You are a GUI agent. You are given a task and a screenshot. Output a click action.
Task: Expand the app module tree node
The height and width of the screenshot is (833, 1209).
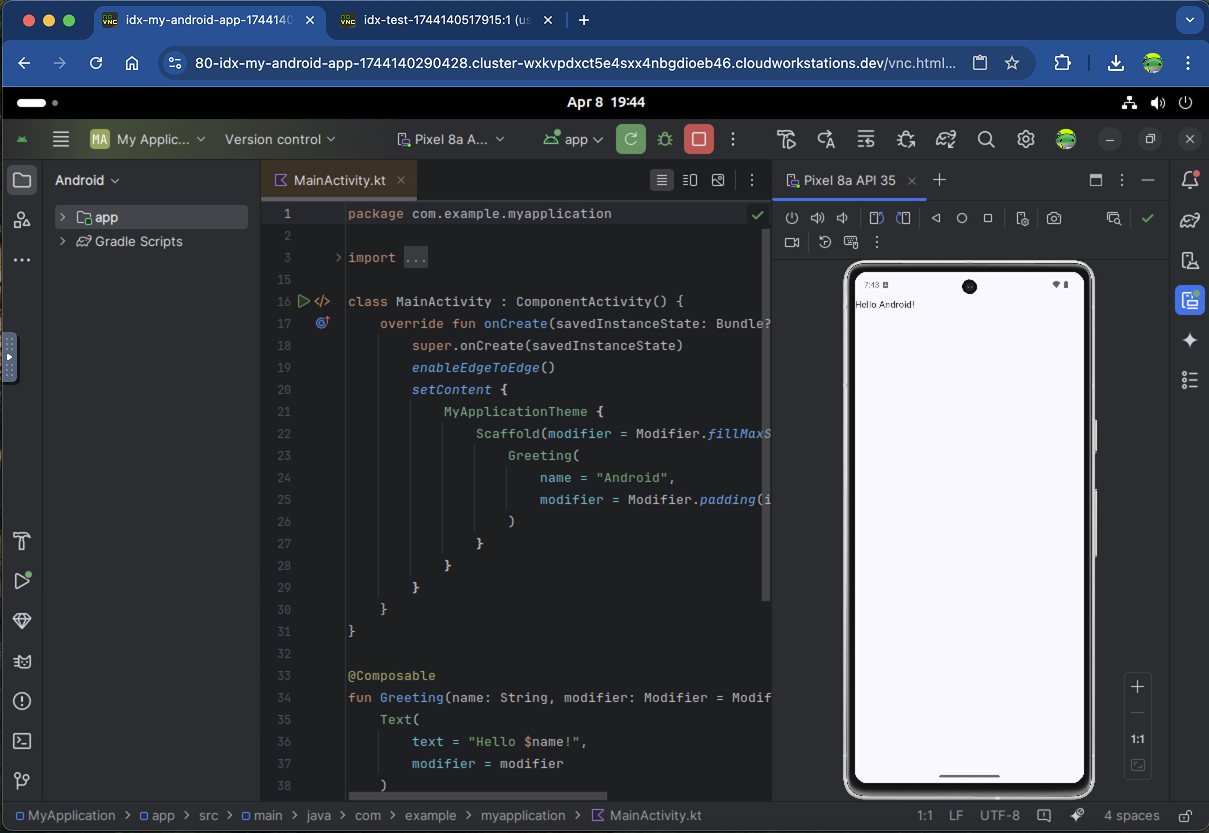click(62, 217)
